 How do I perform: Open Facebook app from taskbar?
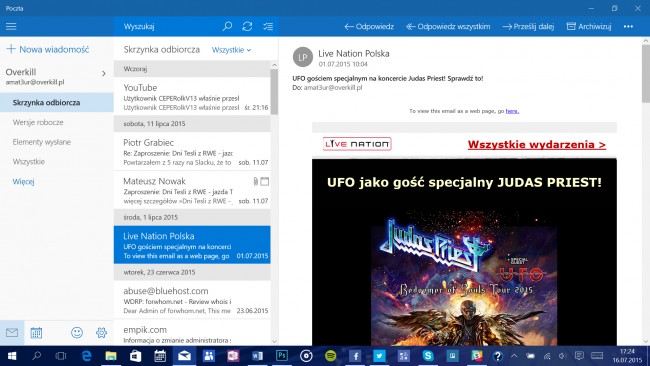[355, 356]
